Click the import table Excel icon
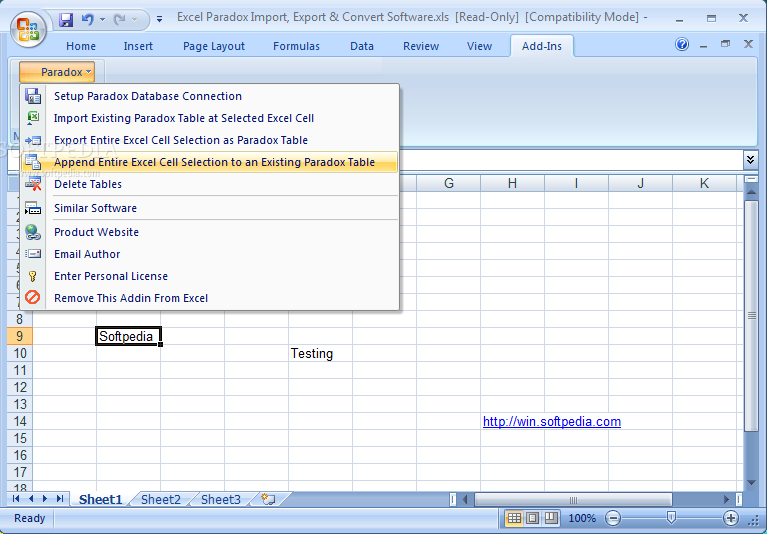 (33, 118)
